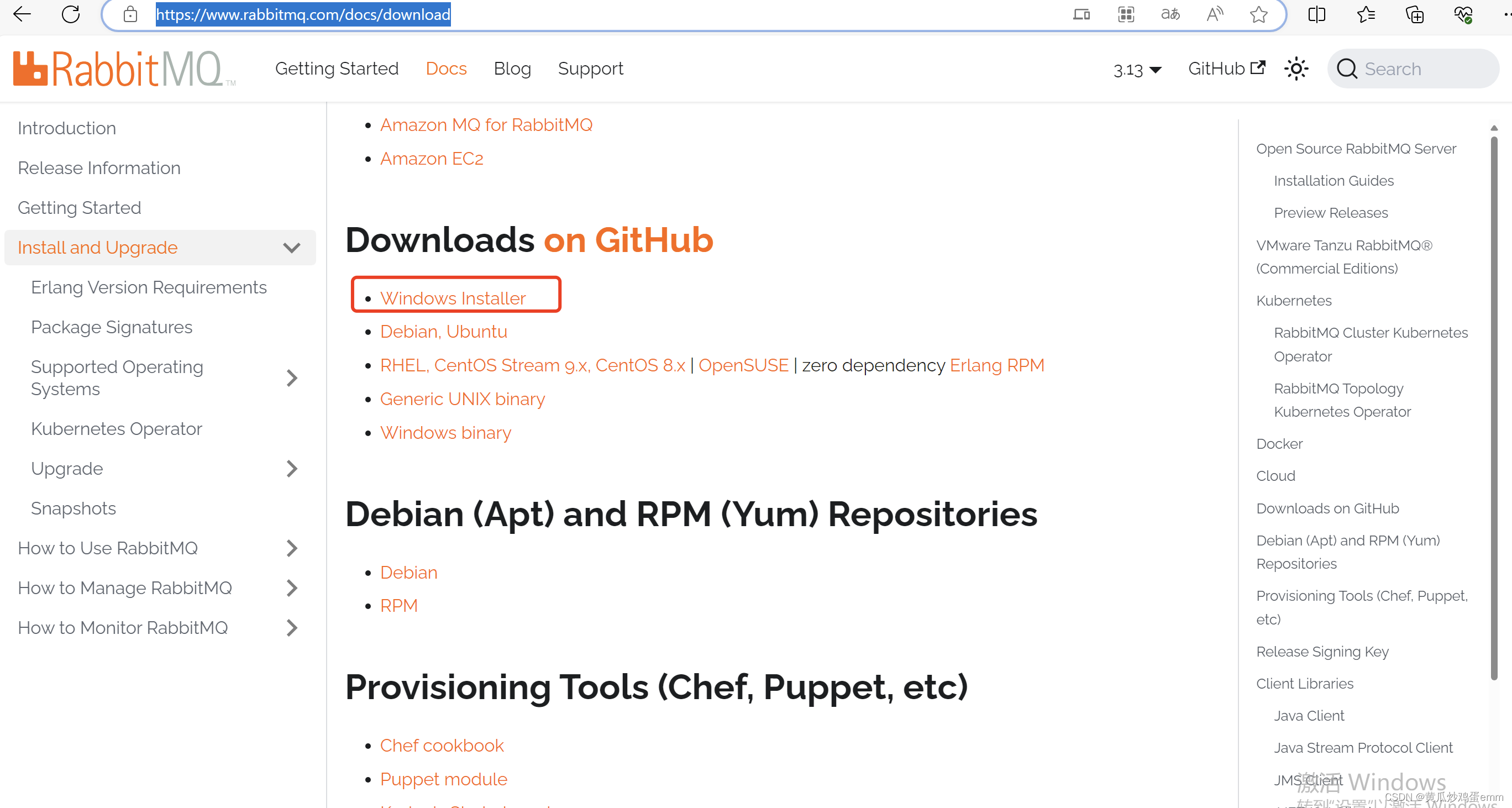Click the translate page icon
1512x808 pixels.
coord(1170,14)
